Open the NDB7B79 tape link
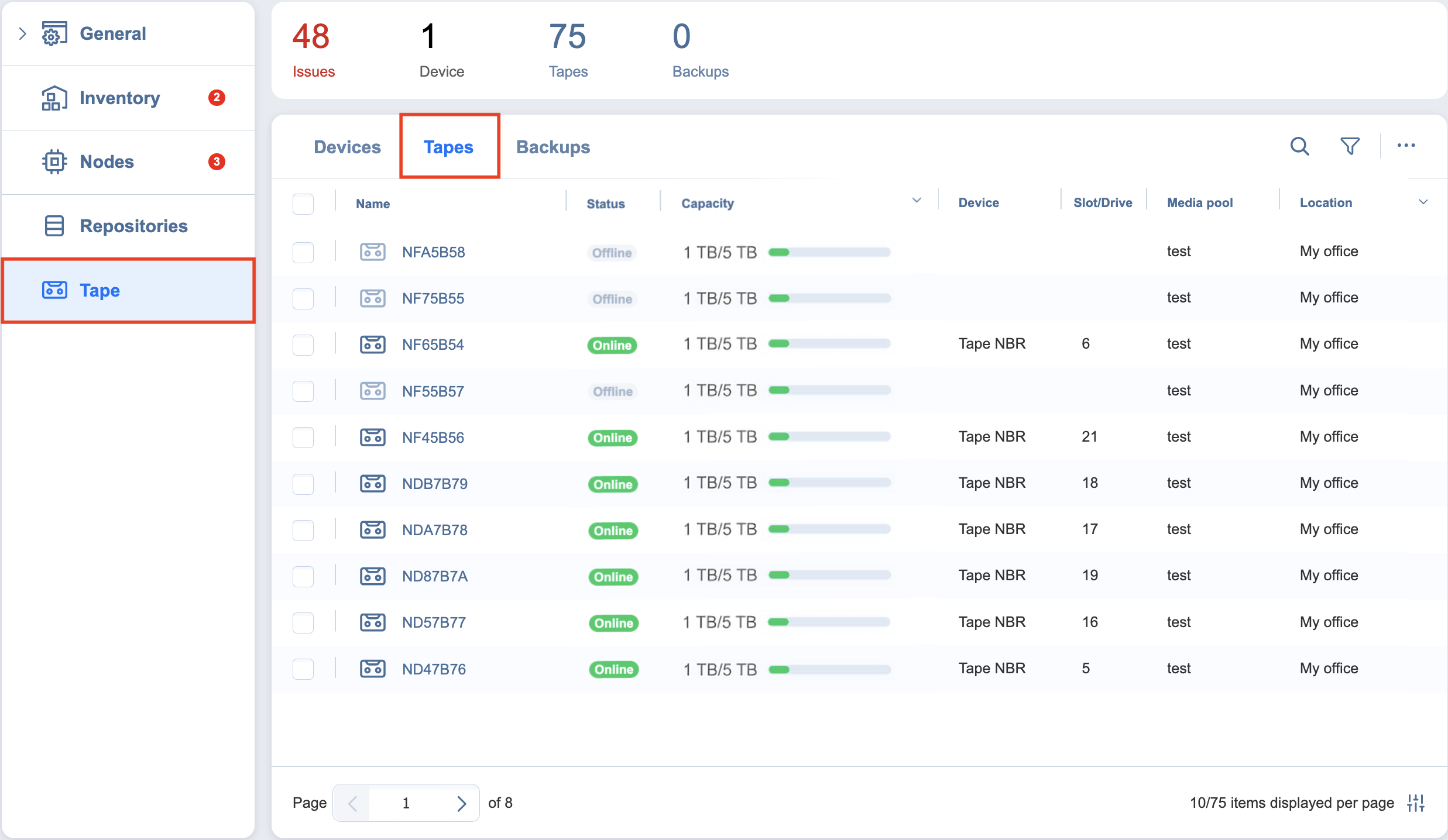The image size is (1448, 840). pyautogui.click(x=434, y=484)
